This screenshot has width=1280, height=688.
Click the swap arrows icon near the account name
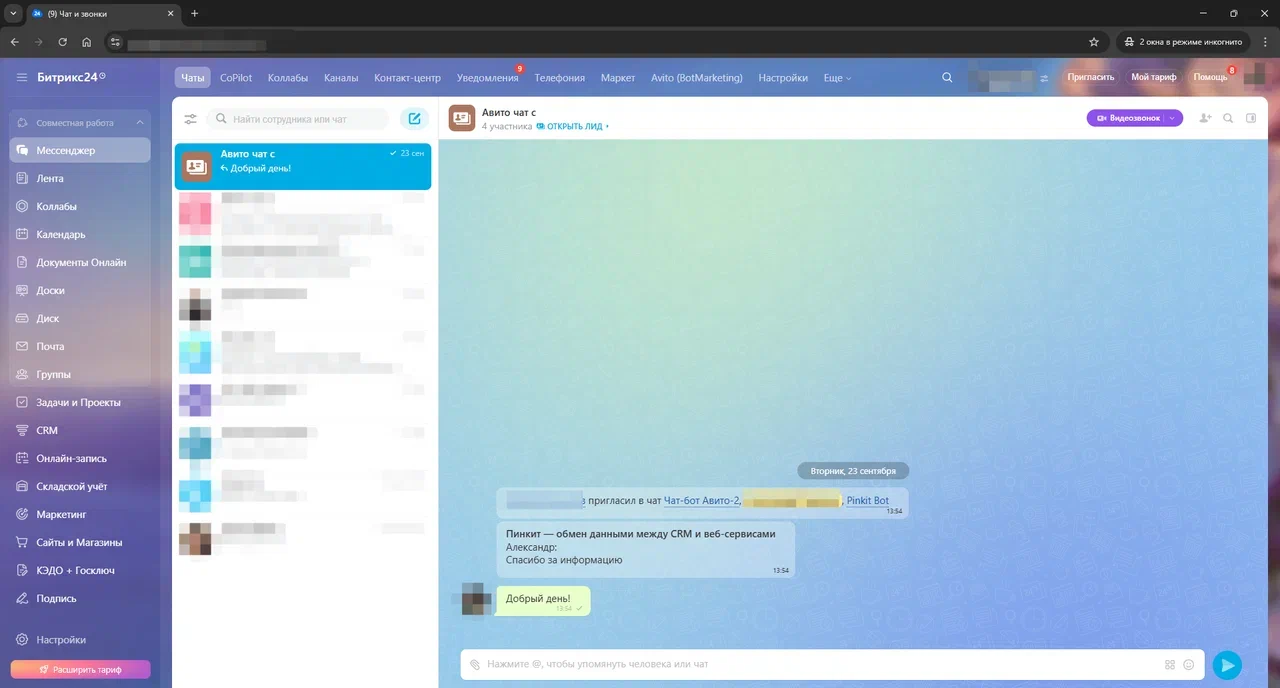point(1044,78)
